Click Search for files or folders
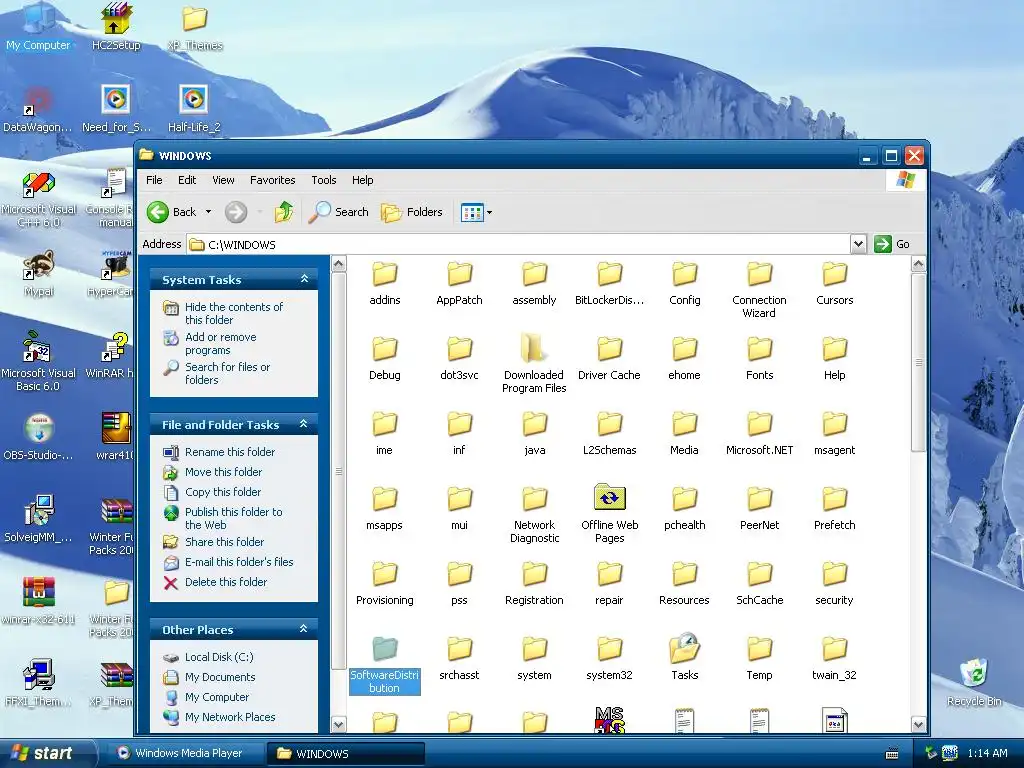1024x768 pixels. tap(227, 374)
